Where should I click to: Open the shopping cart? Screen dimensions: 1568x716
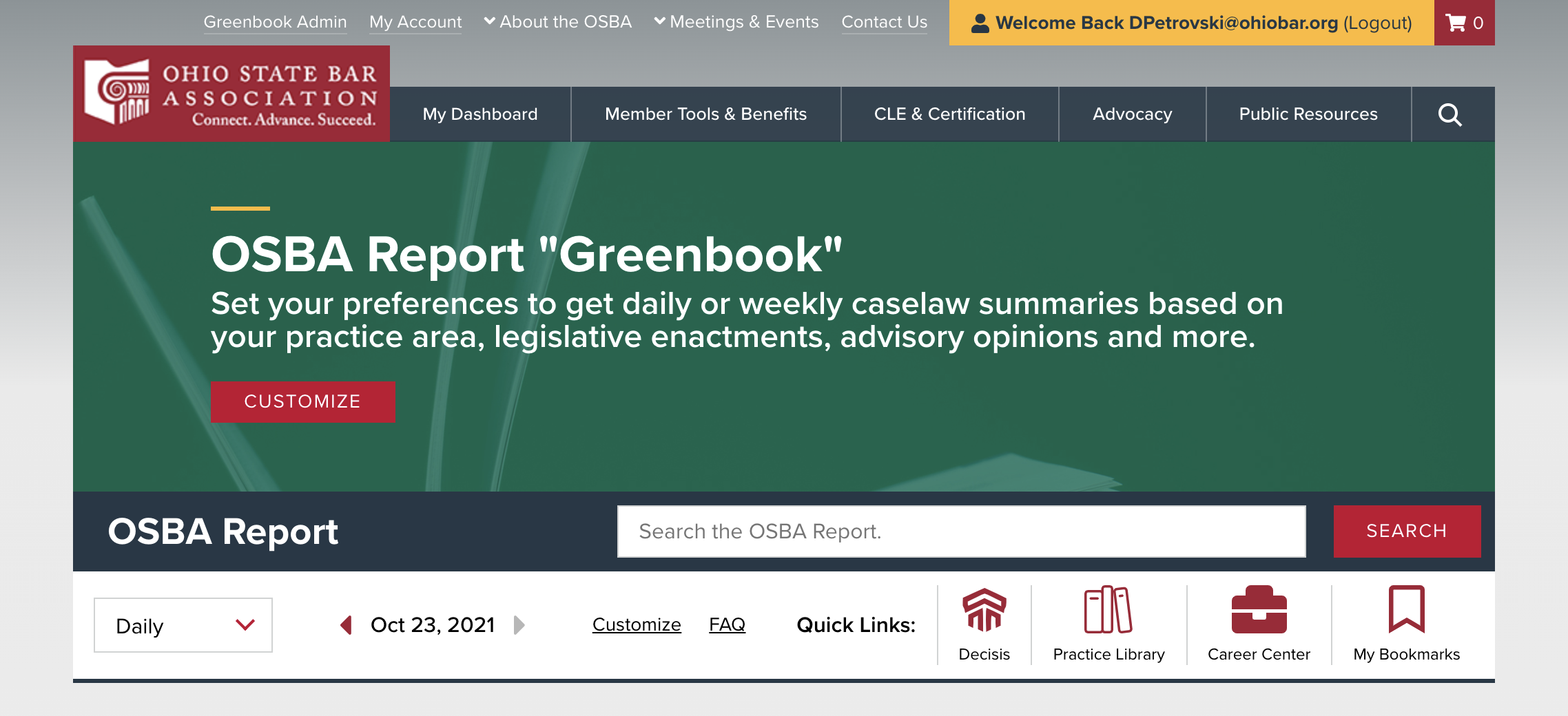(x=1462, y=22)
